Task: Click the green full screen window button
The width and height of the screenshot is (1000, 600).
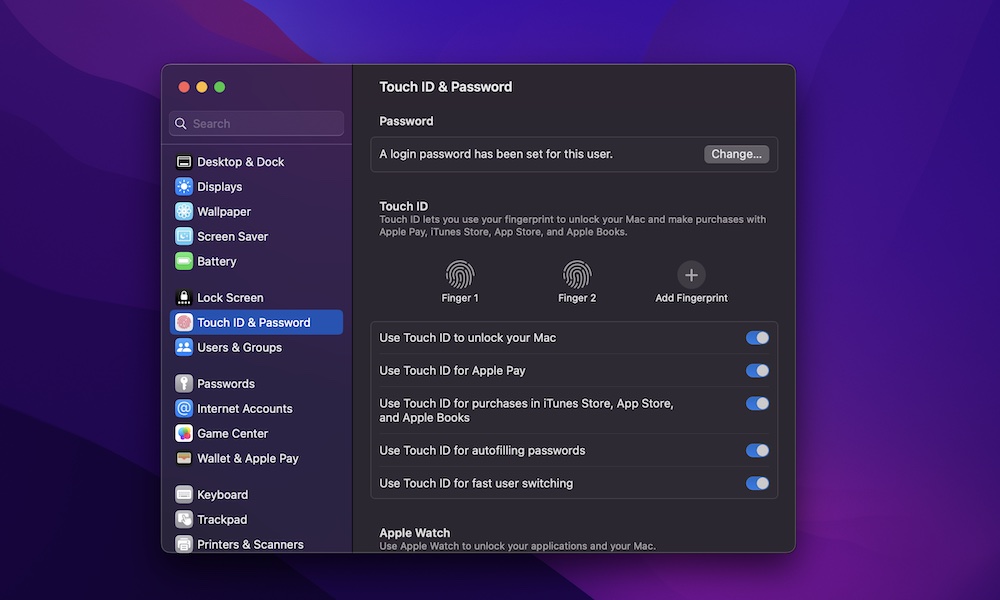Action: tap(219, 87)
